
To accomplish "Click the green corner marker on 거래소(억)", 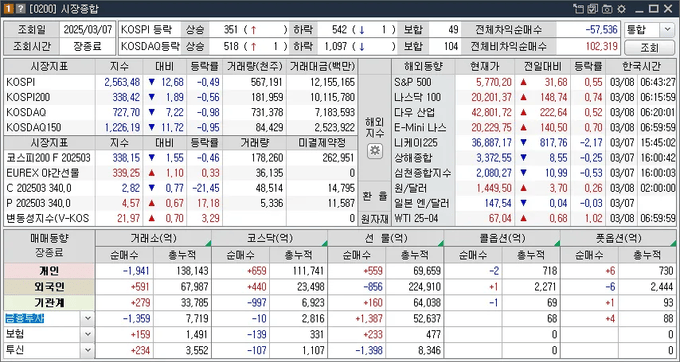I will [209, 244].
